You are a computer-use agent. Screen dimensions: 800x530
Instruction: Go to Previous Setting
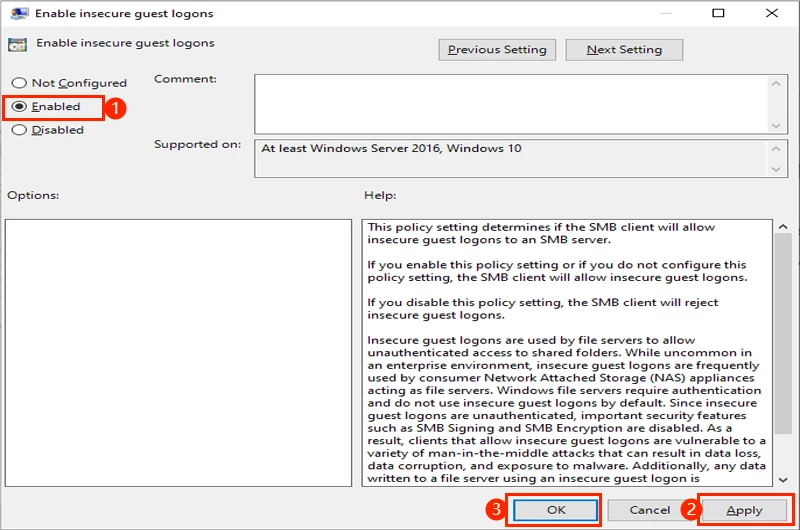497,49
